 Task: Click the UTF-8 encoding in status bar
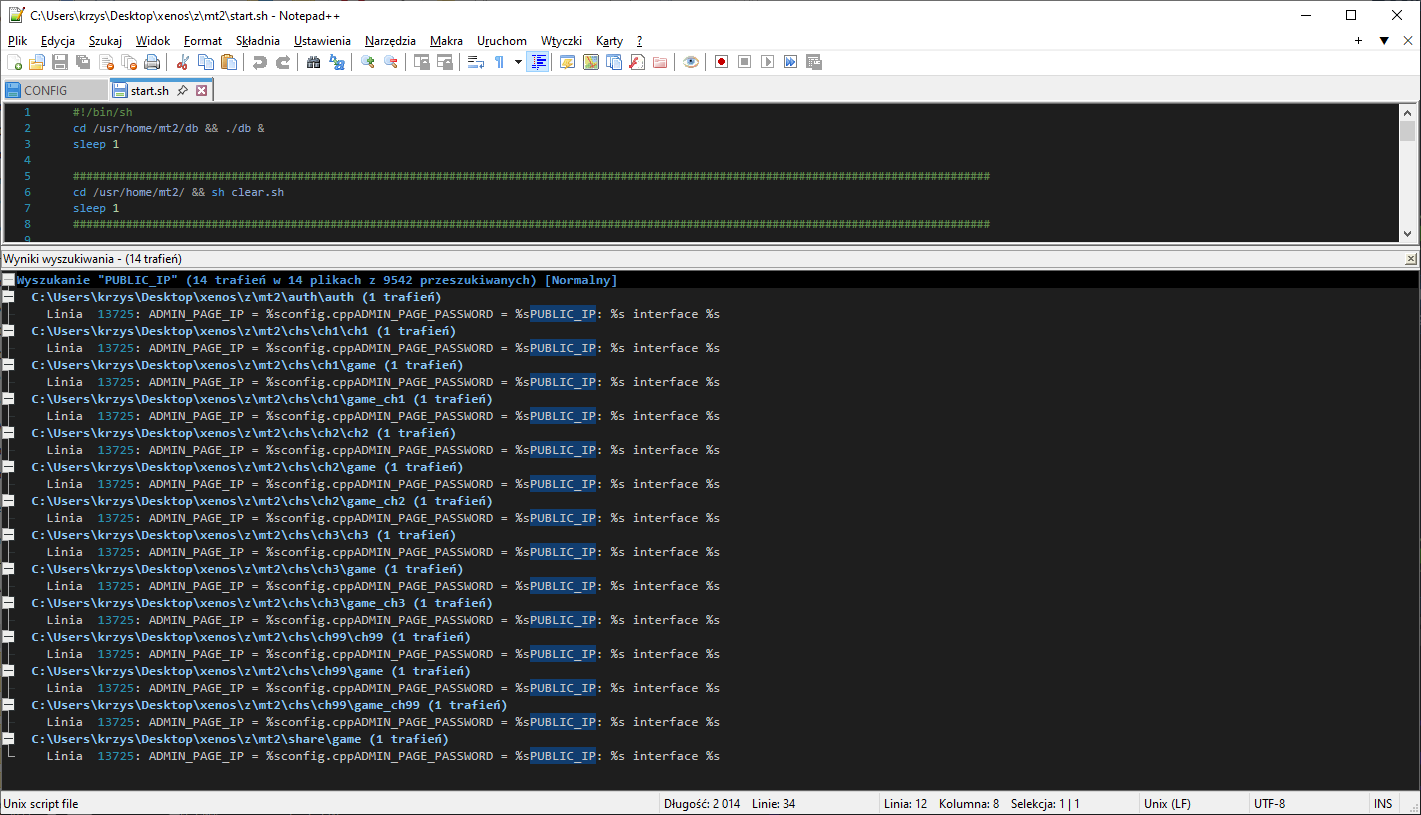[x=1269, y=803]
